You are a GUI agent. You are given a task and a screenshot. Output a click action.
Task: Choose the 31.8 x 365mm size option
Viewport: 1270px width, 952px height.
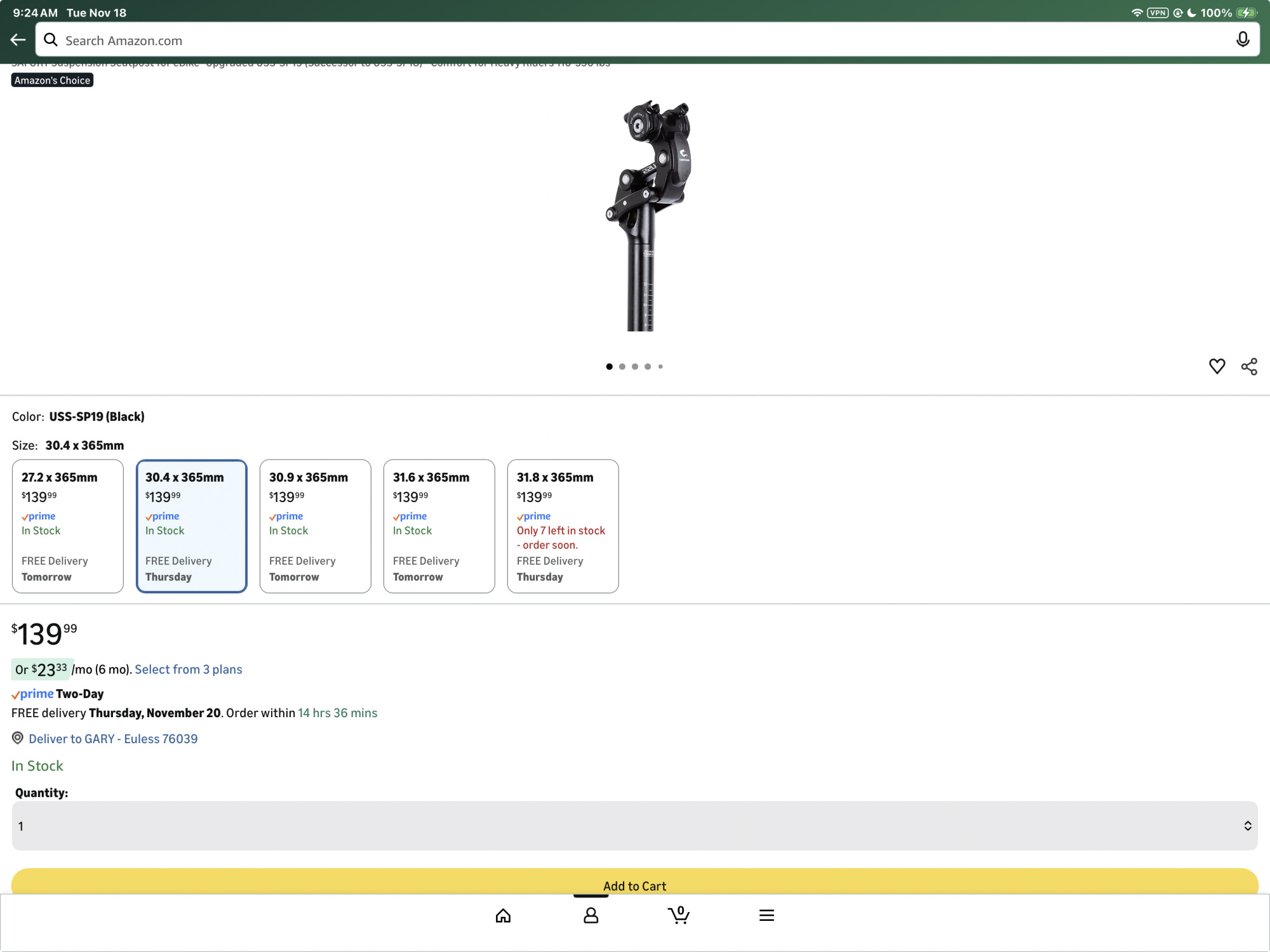563,526
